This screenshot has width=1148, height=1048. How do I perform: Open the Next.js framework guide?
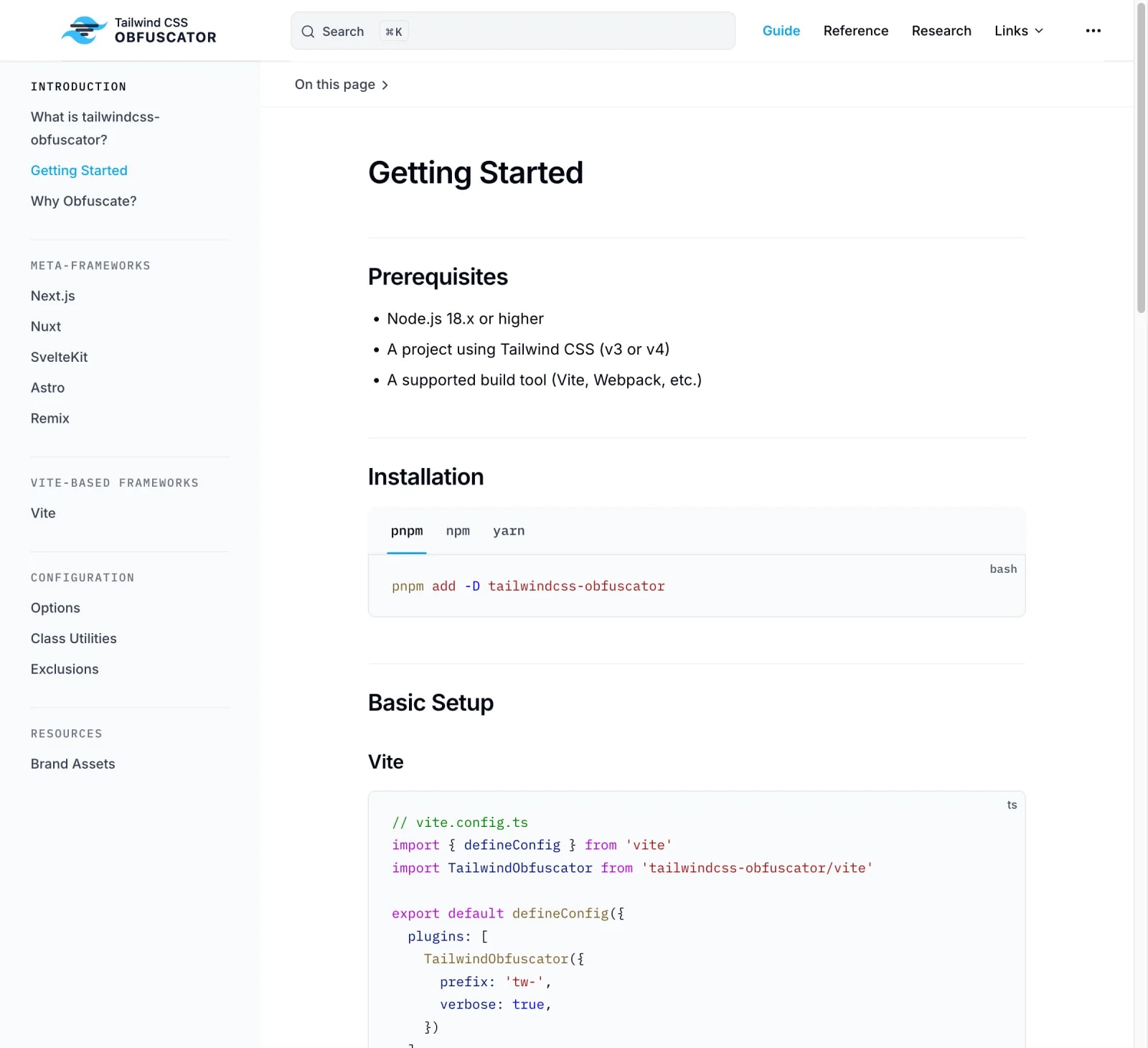coord(53,295)
